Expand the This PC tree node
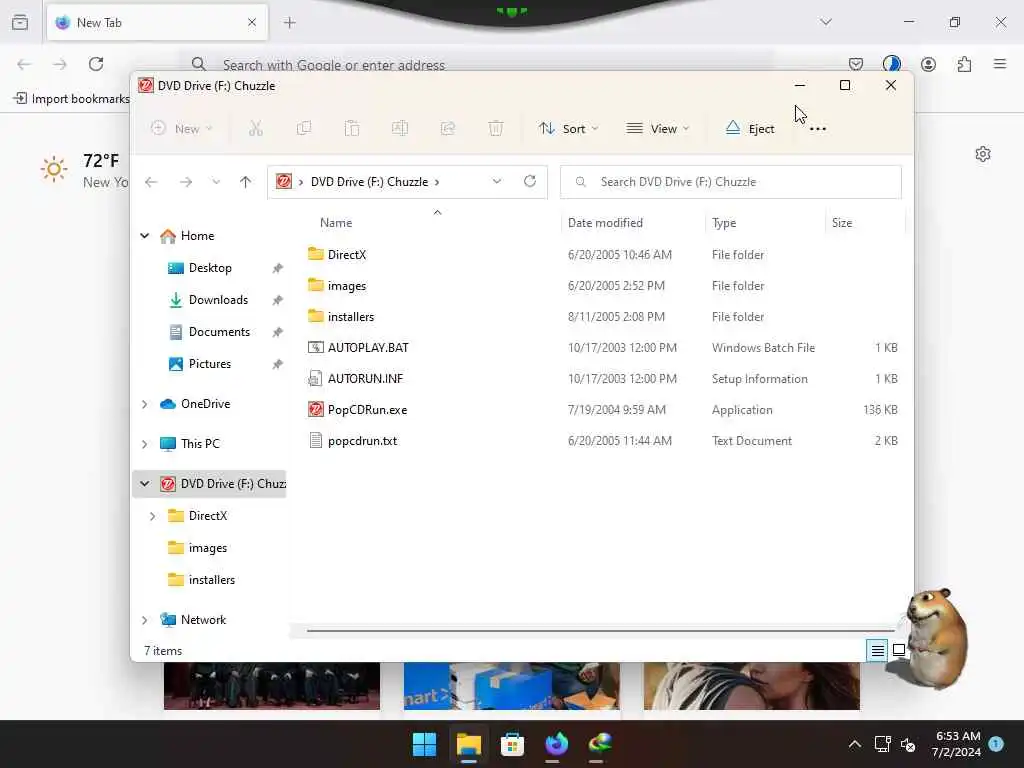Image resolution: width=1024 pixels, height=768 pixels. coord(144,444)
